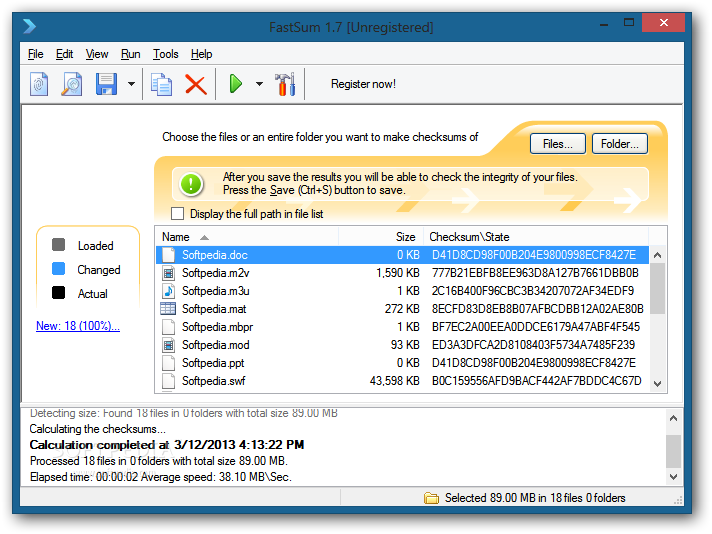Click the copy documents toolbar icon
Image resolution: width=712 pixels, height=534 pixels.
(162, 84)
